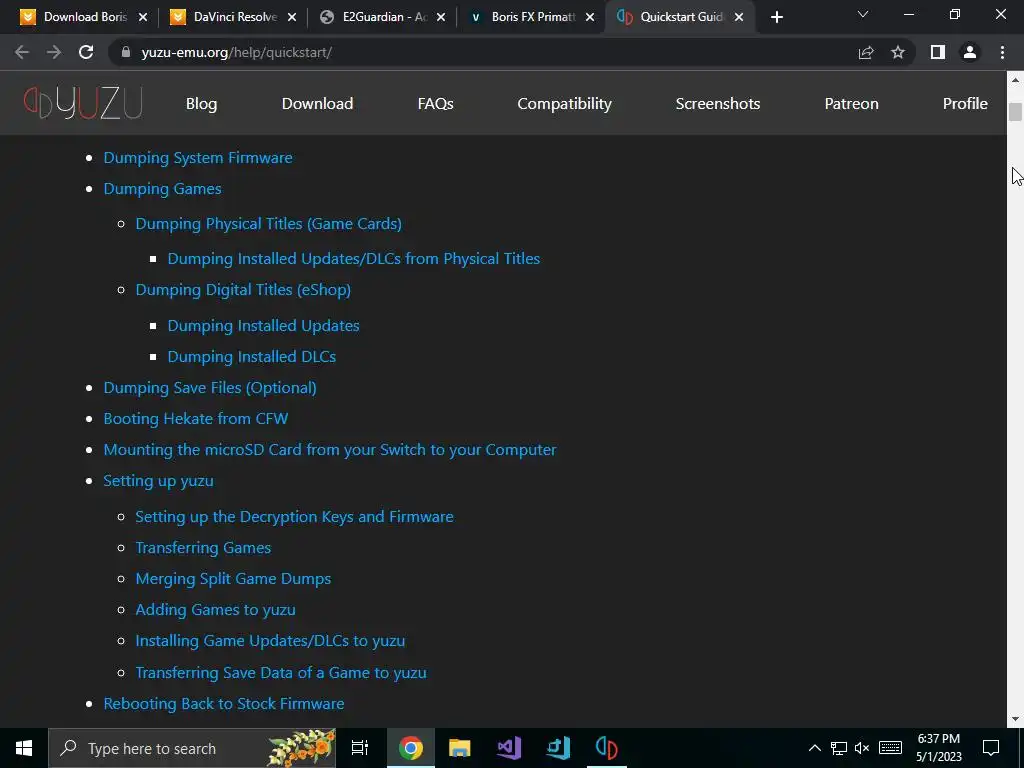Click the muted volume tray icon
Image resolution: width=1024 pixels, height=768 pixels.
[862, 748]
